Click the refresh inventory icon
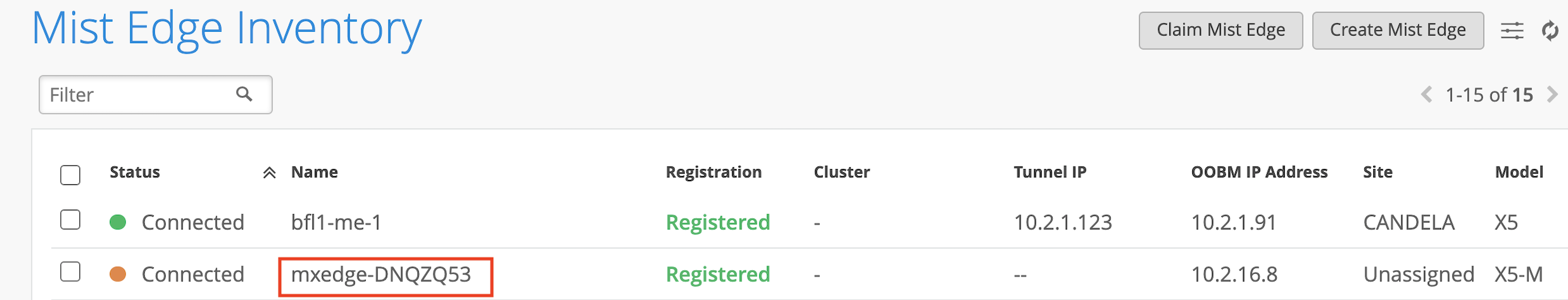 [x=1550, y=31]
